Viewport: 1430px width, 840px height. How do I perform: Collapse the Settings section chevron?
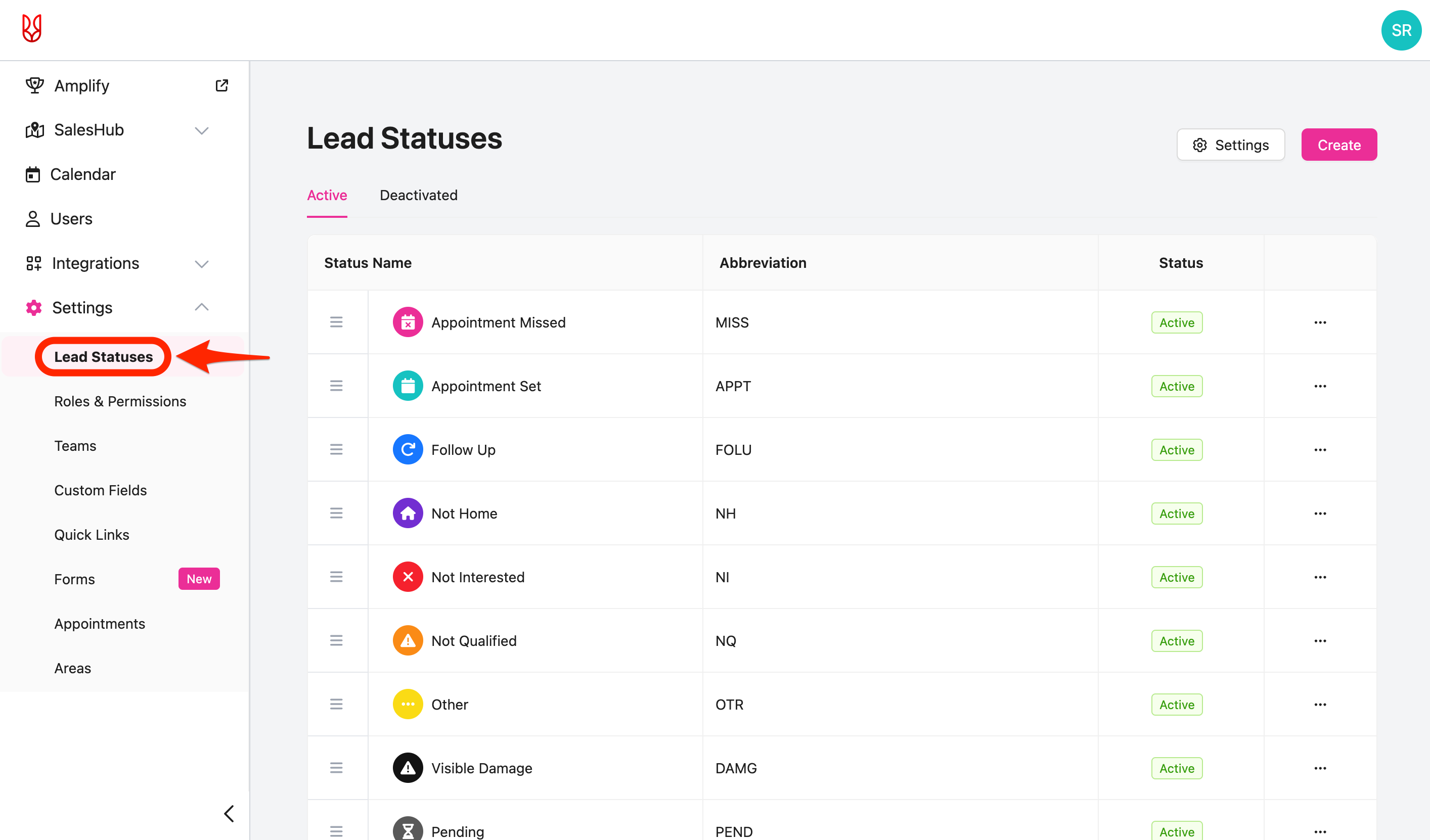coord(201,307)
